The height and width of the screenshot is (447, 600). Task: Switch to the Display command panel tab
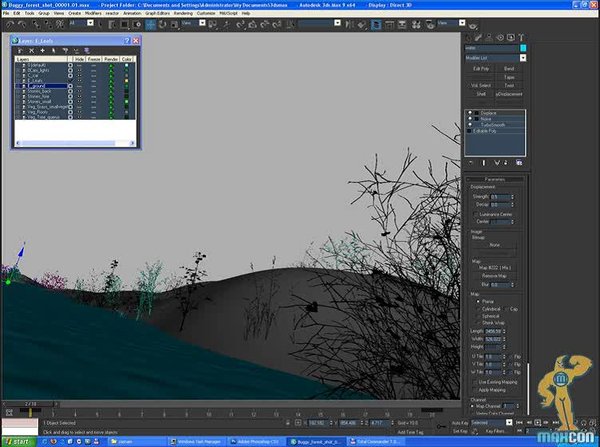(x=510, y=38)
